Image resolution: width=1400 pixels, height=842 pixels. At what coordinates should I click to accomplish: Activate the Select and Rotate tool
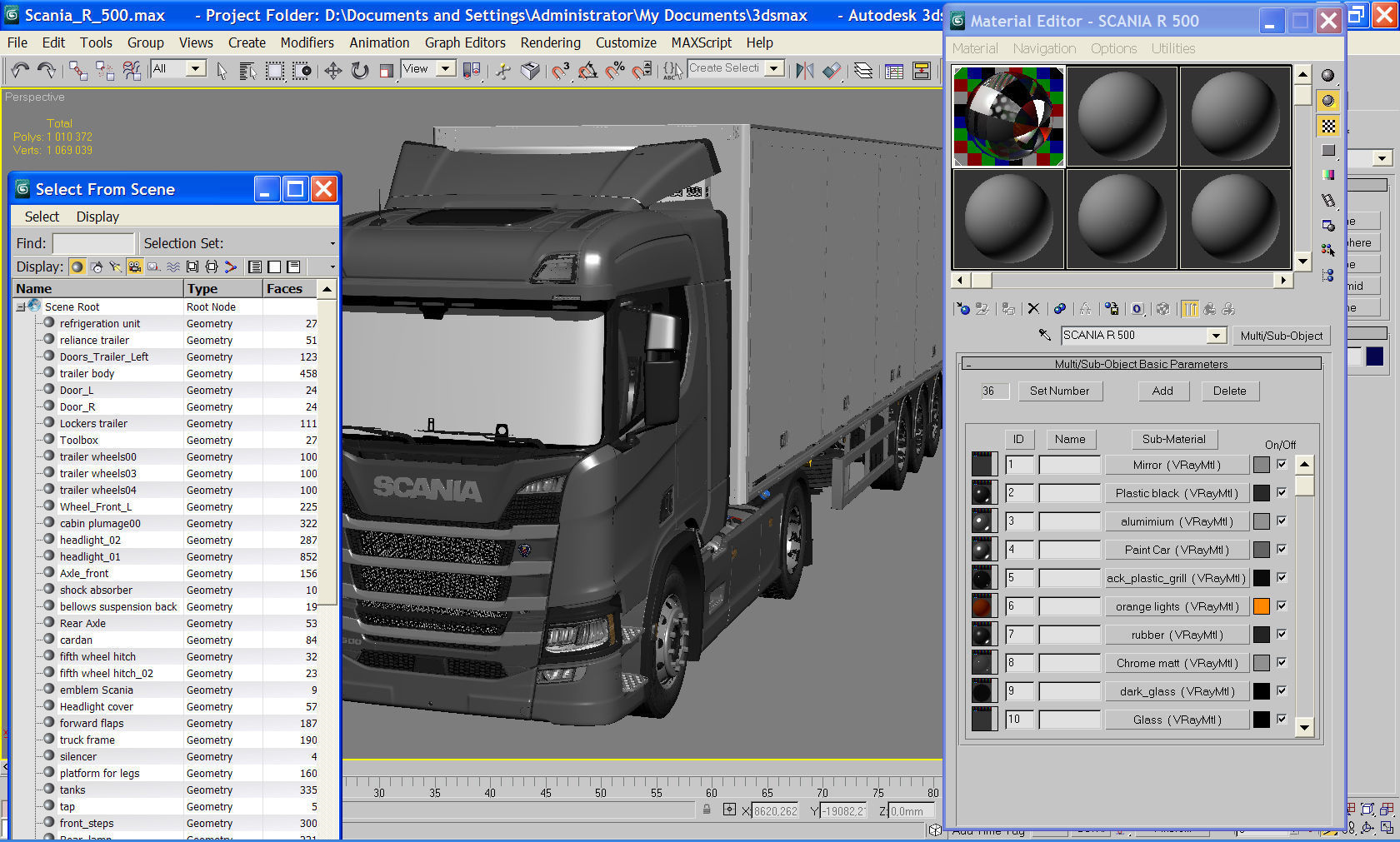[359, 71]
